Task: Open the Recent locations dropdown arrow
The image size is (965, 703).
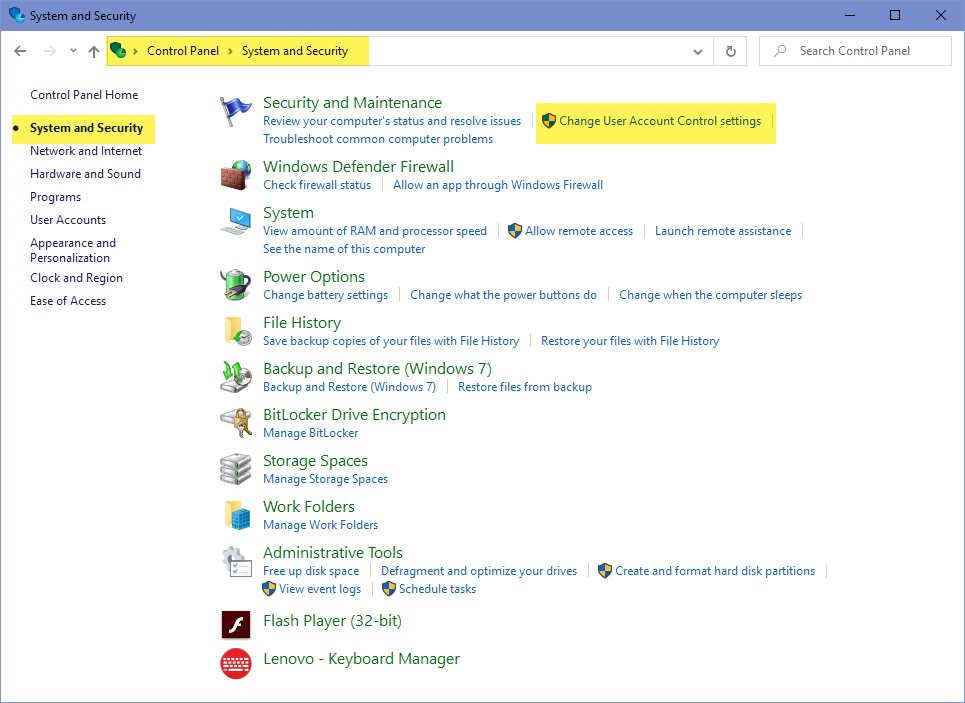Action: point(73,51)
